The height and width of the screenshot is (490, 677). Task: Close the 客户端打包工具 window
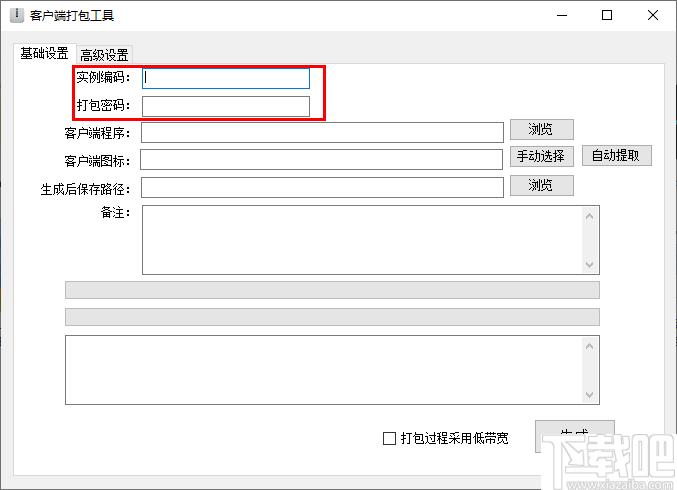653,16
